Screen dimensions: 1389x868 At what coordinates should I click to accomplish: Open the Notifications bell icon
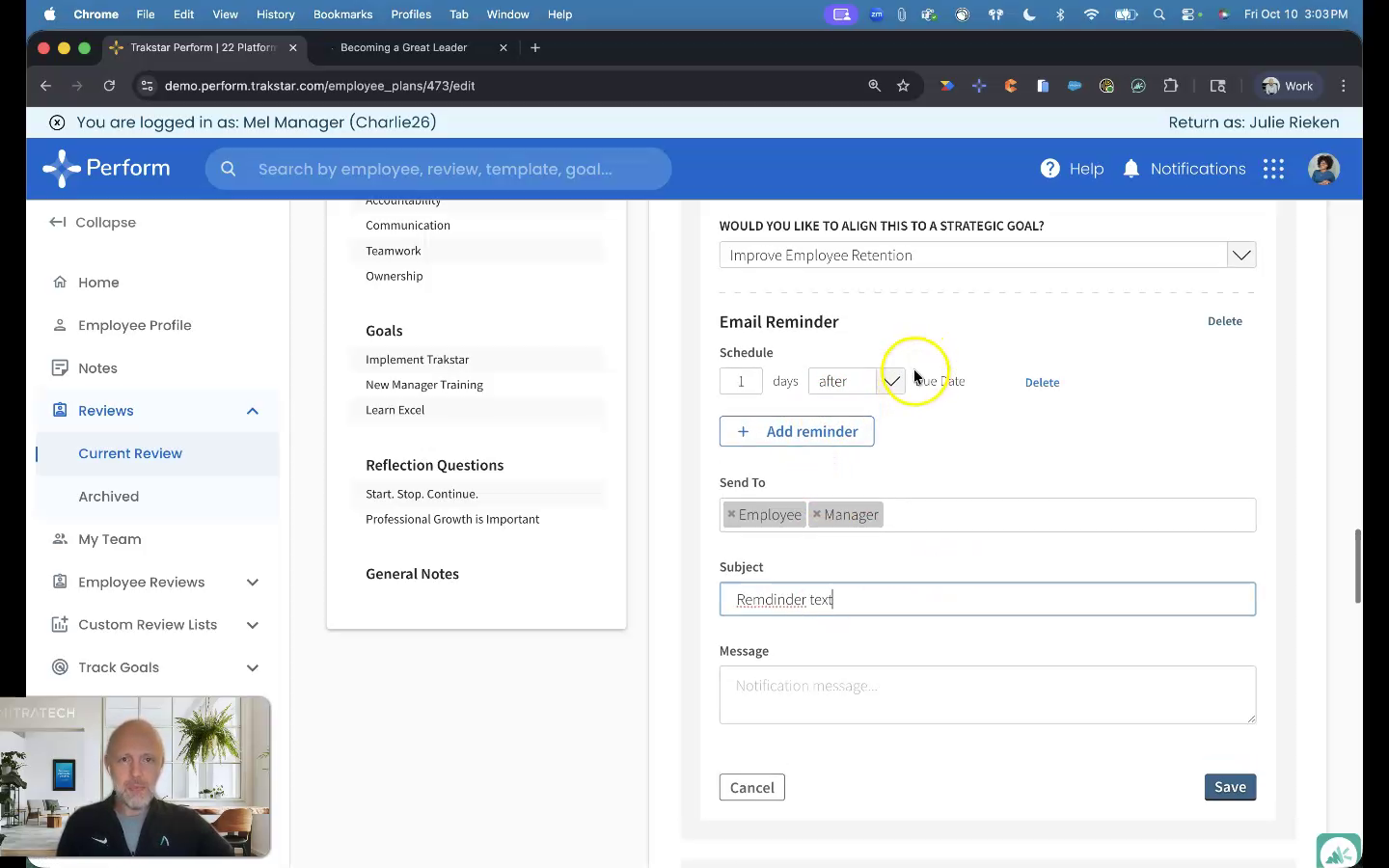(x=1131, y=169)
